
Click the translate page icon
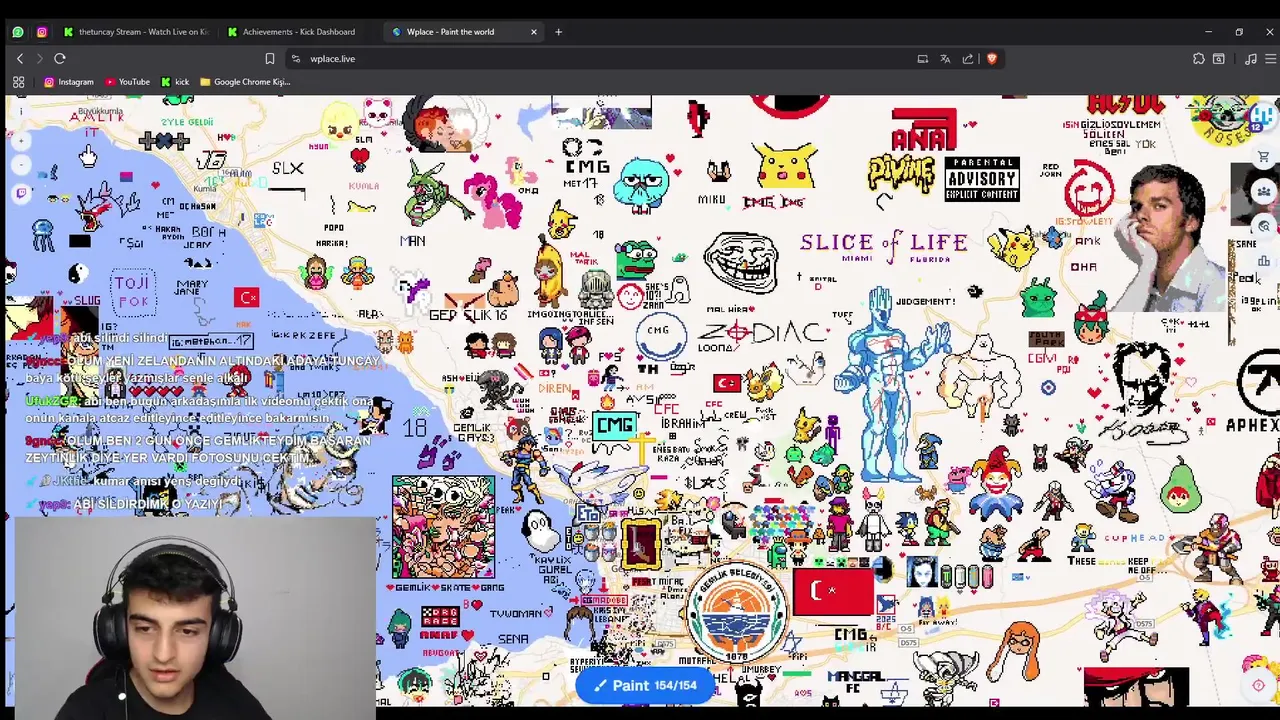945,58
